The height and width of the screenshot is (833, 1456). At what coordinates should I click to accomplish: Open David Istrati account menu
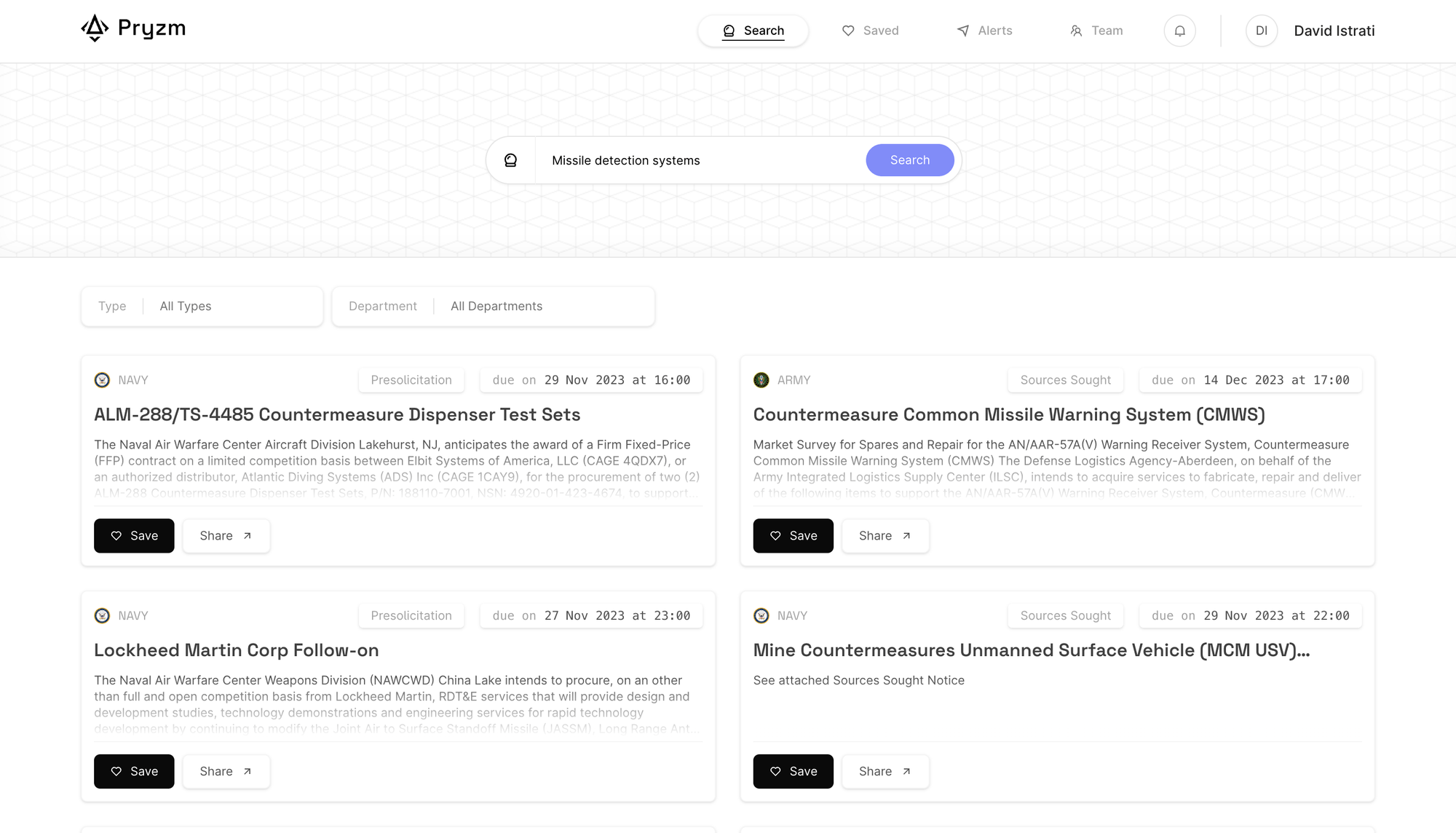1334,31
